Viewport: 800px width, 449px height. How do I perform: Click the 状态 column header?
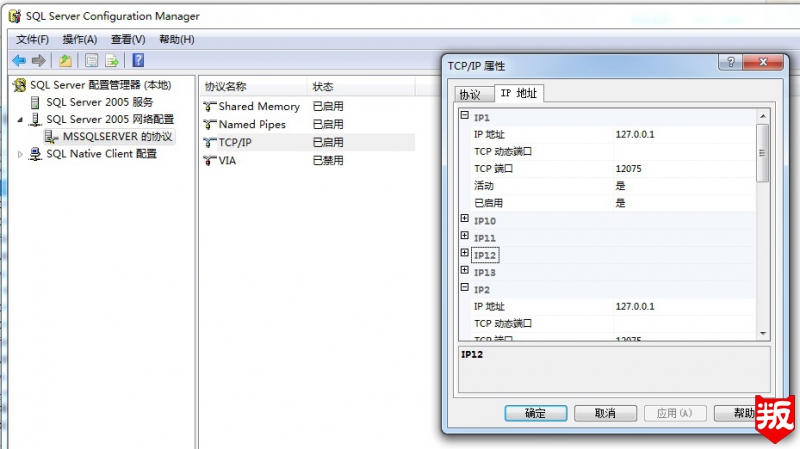click(361, 87)
